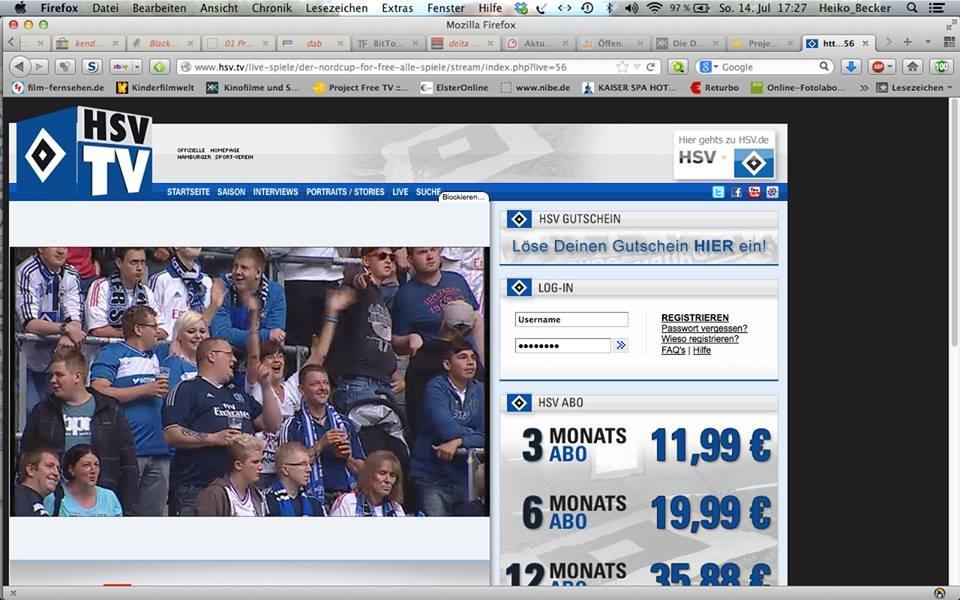Open the Time Machine clock icon
This screenshot has height=600, width=960.
tap(587, 8)
